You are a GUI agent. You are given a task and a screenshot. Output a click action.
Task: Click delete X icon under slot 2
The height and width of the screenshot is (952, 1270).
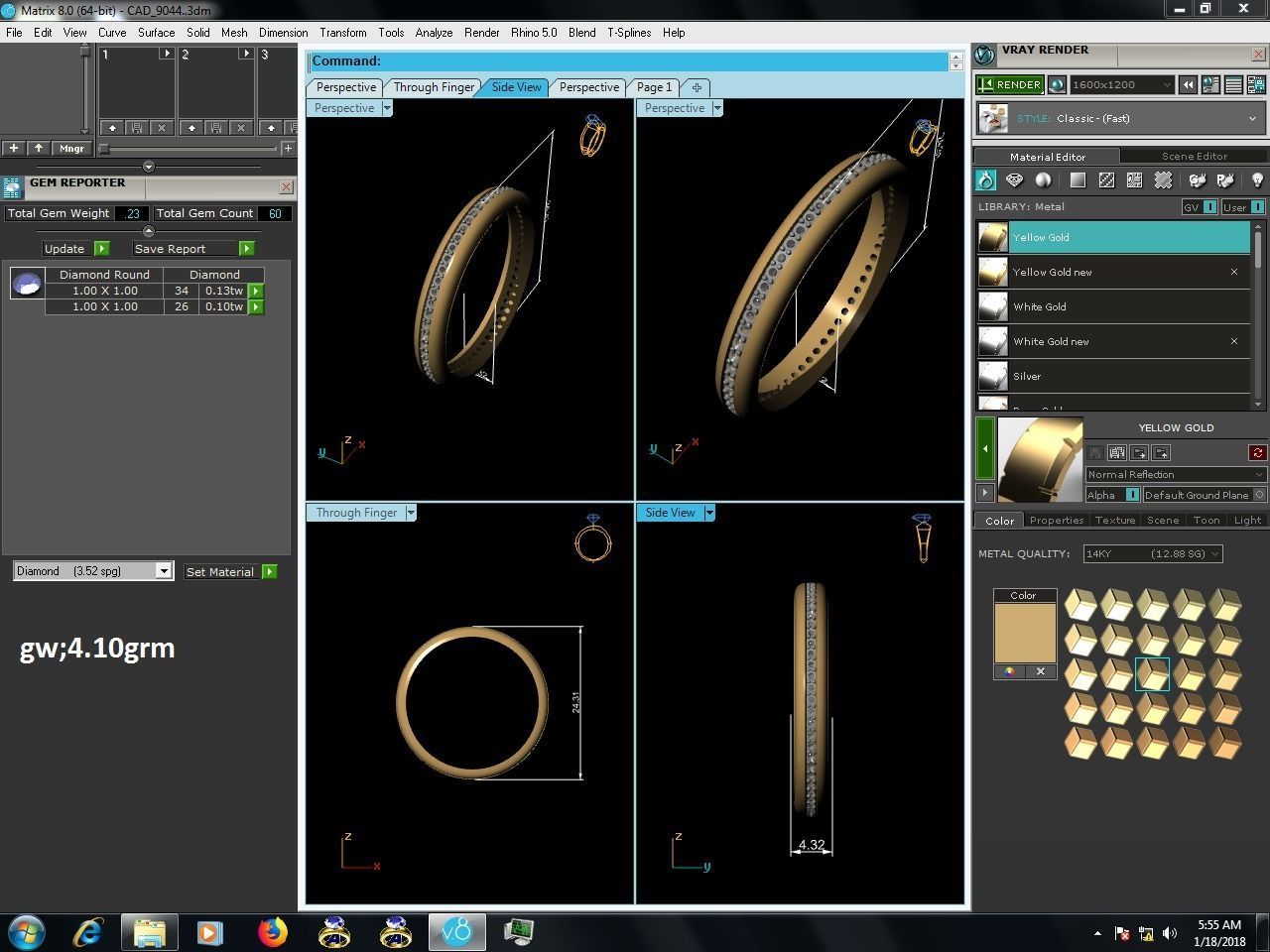pyautogui.click(x=241, y=128)
